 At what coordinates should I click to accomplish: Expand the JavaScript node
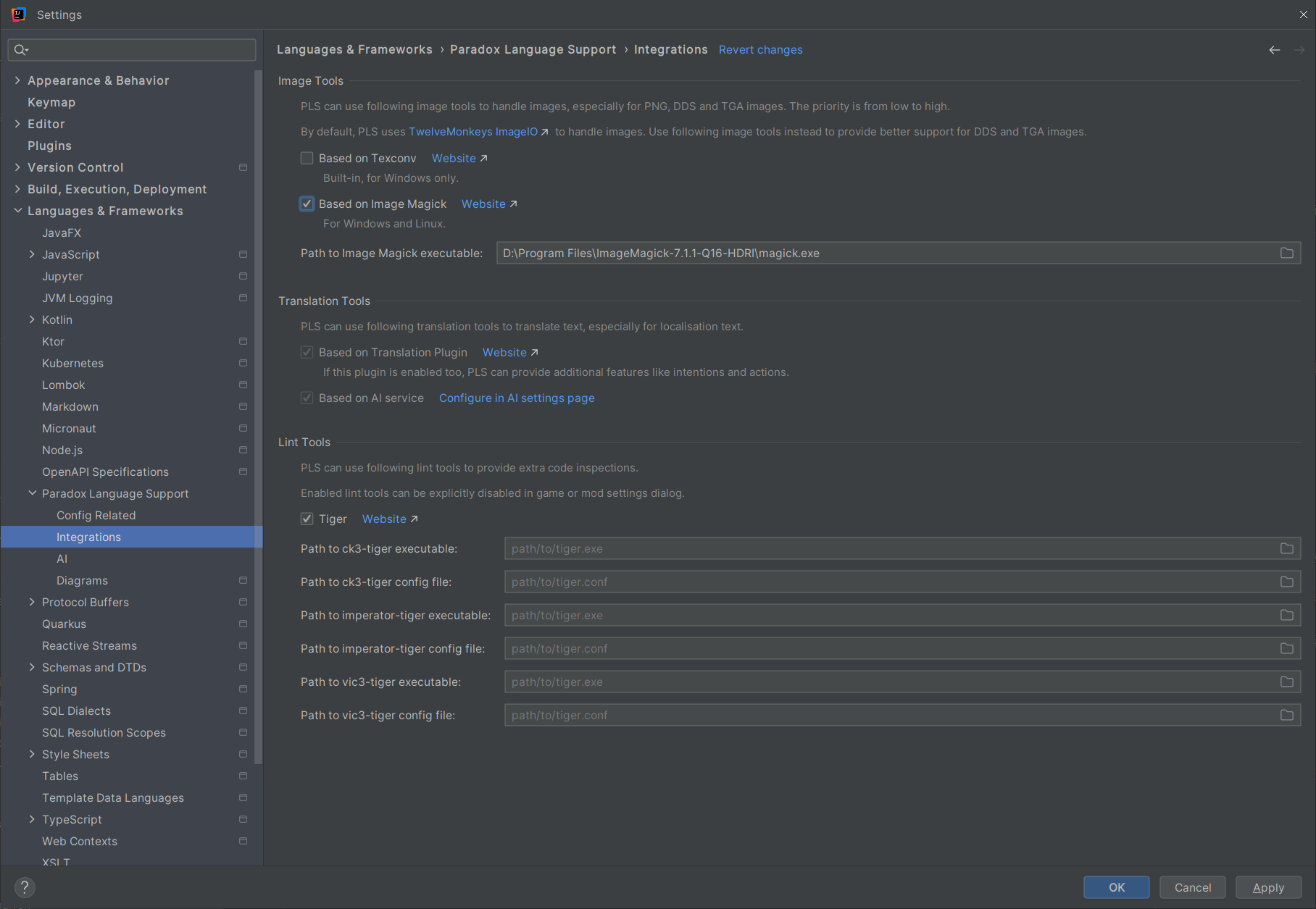pos(32,254)
